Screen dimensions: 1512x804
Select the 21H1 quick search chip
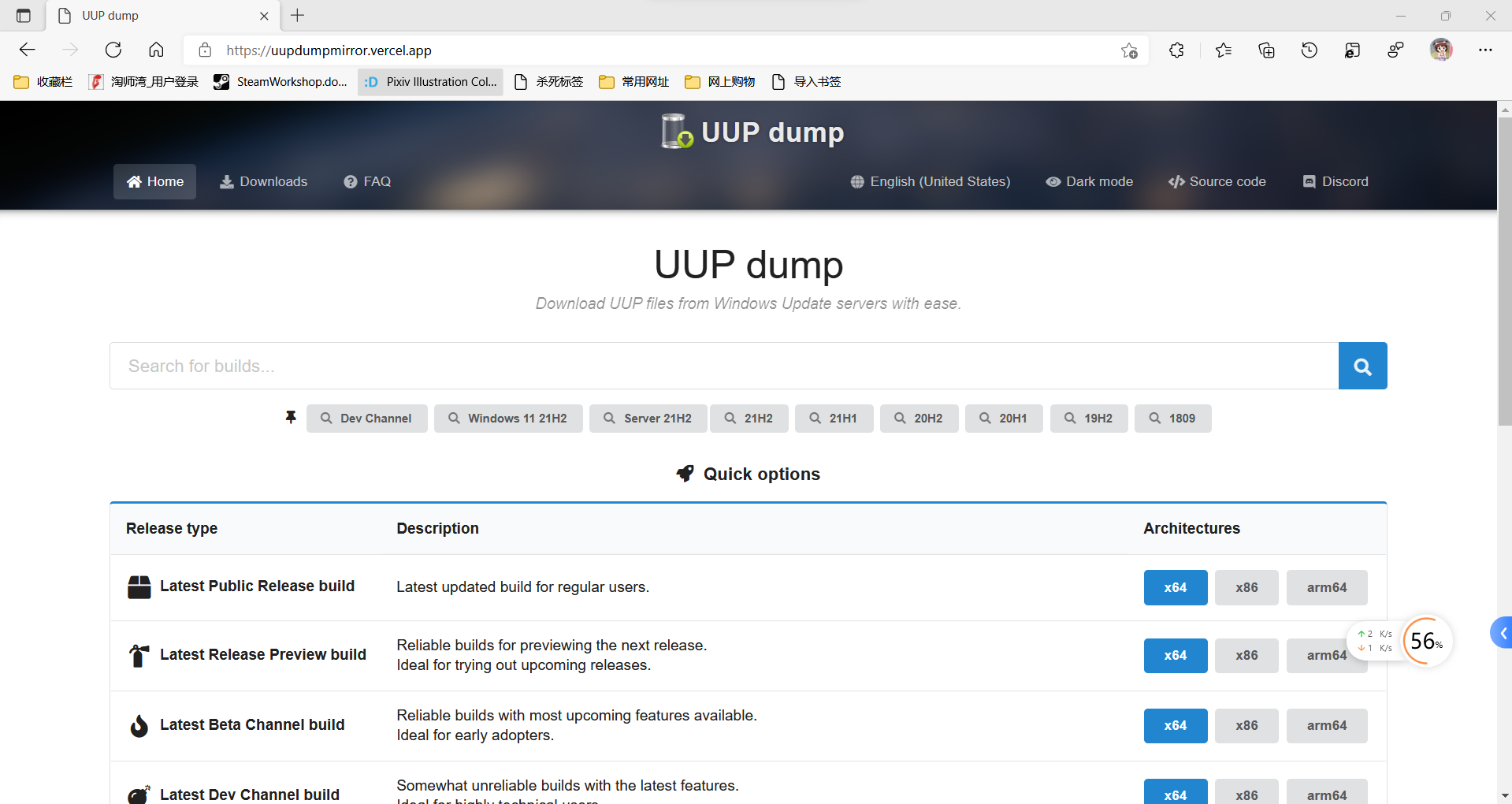pos(834,419)
